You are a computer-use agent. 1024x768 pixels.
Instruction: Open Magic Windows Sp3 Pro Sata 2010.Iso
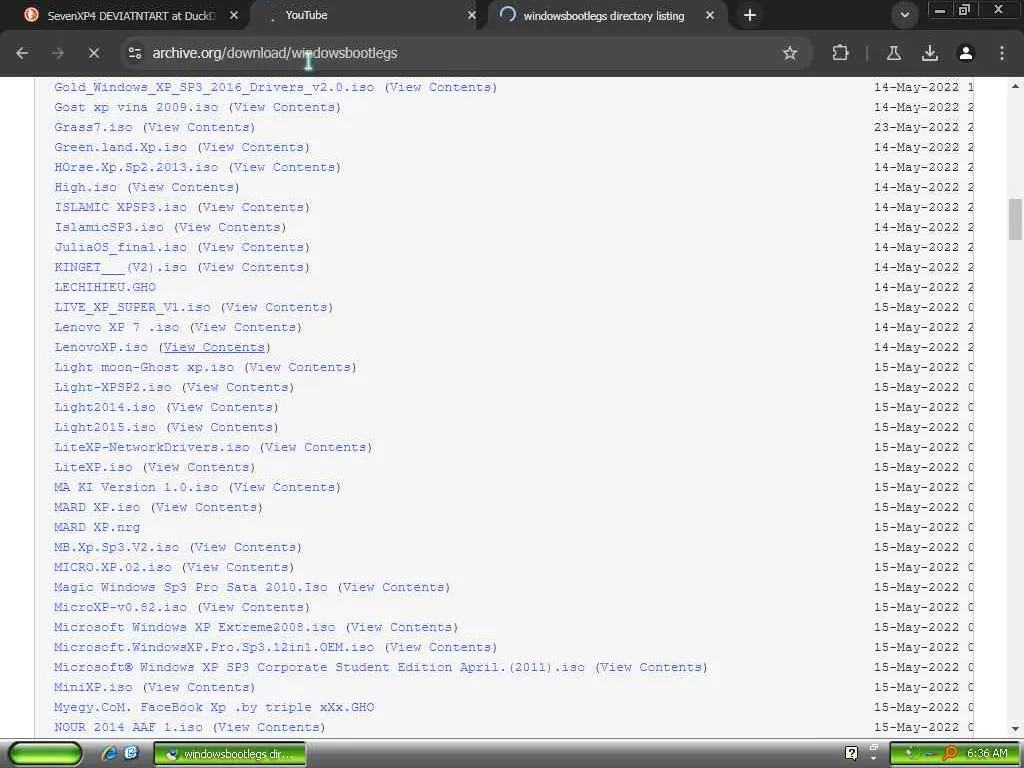click(x=191, y=587)
